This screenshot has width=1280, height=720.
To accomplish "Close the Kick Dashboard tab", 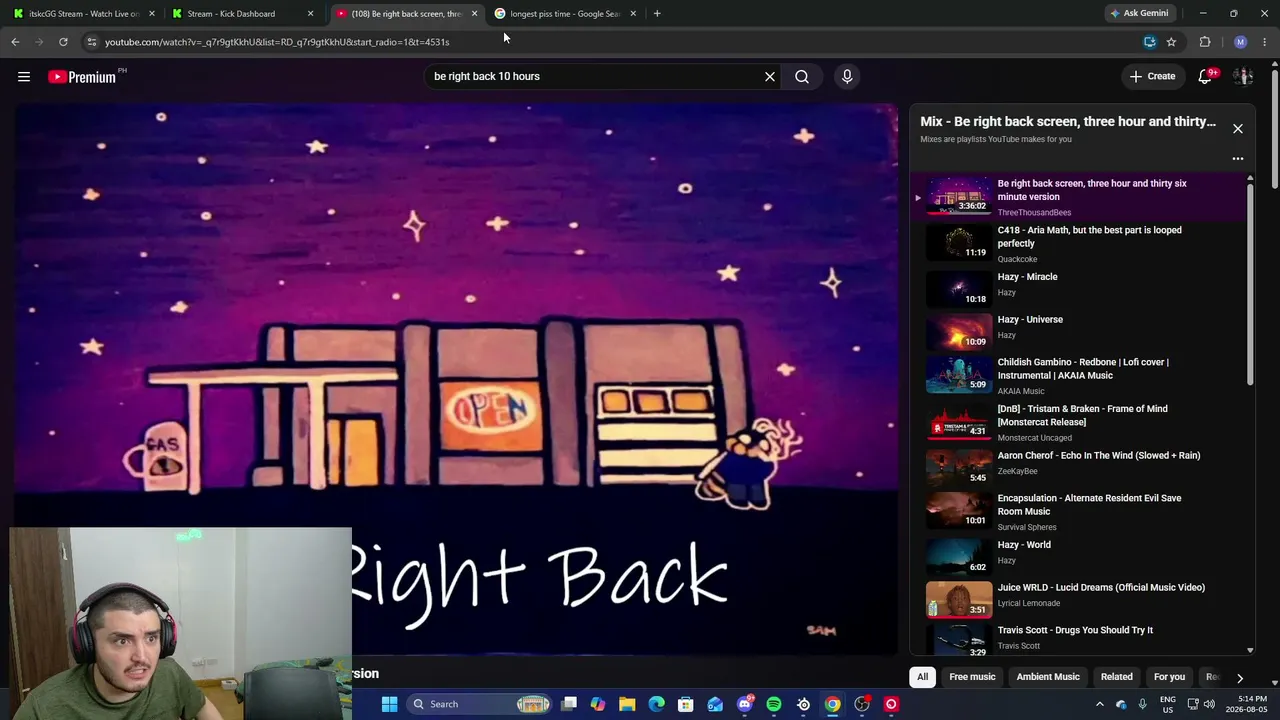I will pyautogui.click(x=311, y=14).
